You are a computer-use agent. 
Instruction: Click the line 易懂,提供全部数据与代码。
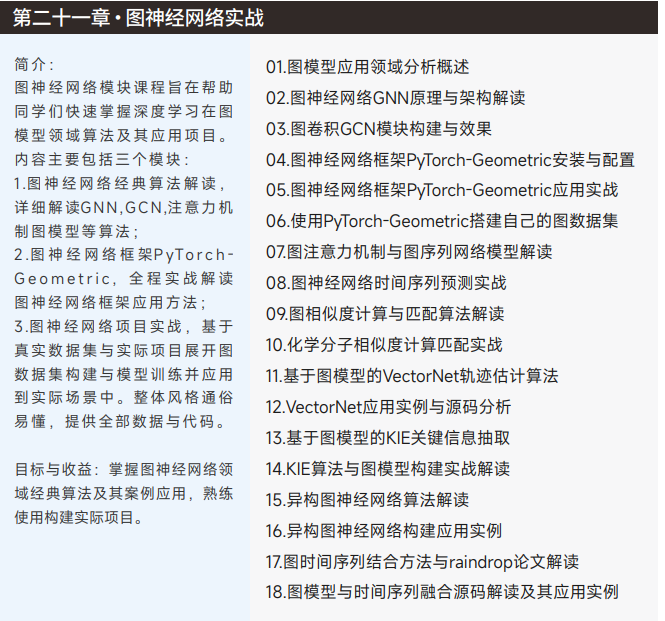pyautogui.click(x=120, y=422)
